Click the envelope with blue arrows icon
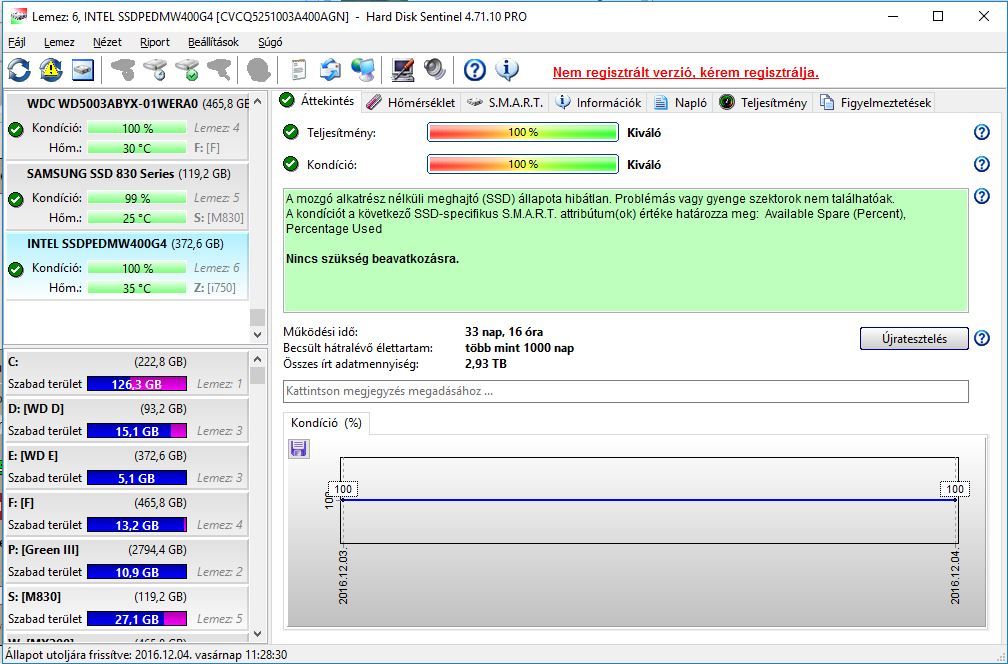The image size is (1008, 664). [x=330, y=69]
